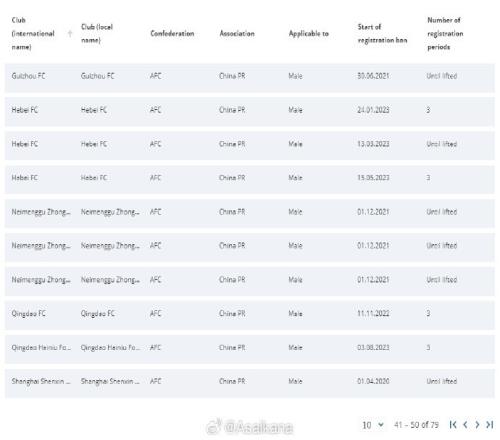Sort by the Confederation column header
The height and width of the screenshot is (440, 500).
click(x=172, y=33)
